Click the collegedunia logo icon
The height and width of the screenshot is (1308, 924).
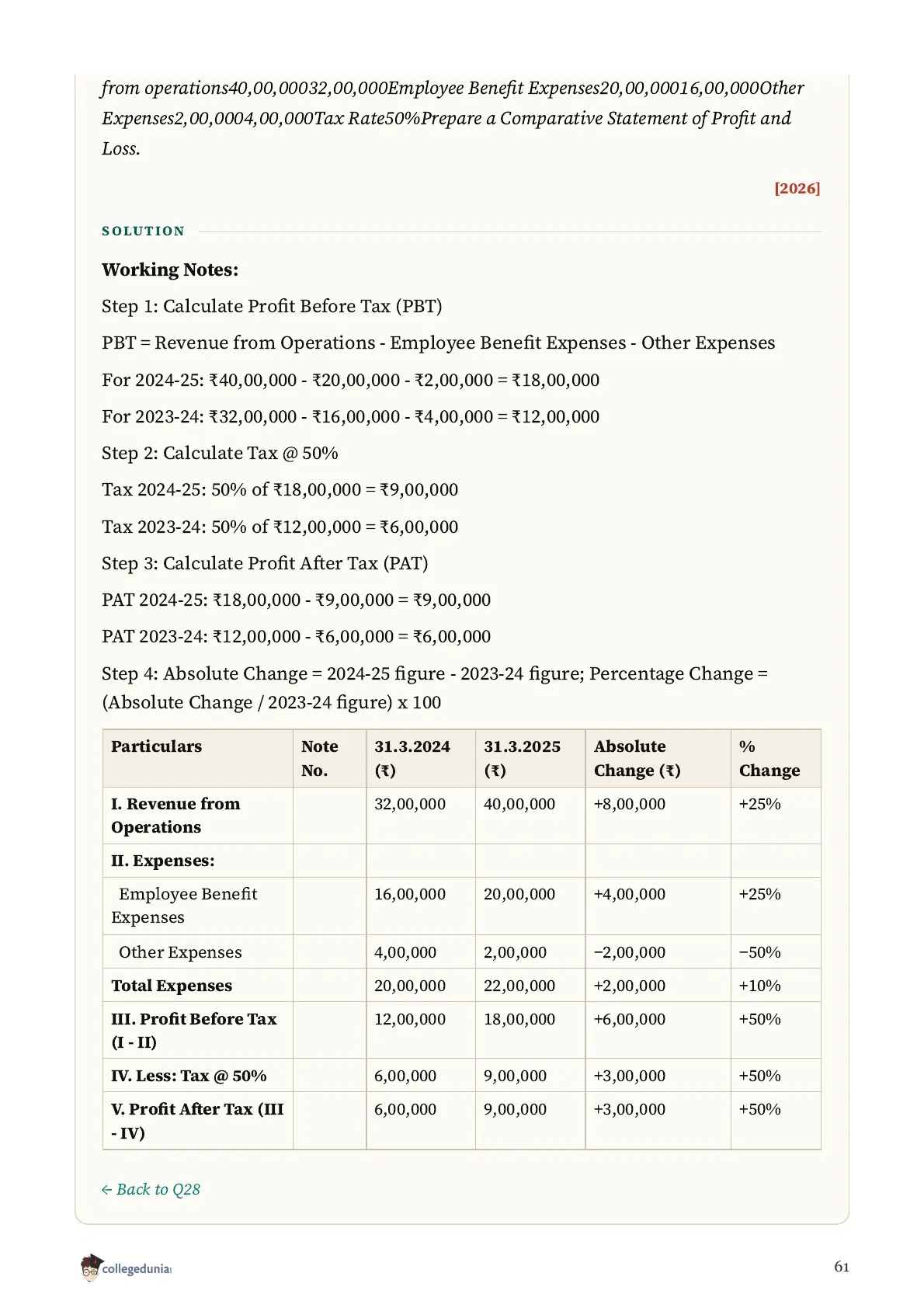(91, 1267)
